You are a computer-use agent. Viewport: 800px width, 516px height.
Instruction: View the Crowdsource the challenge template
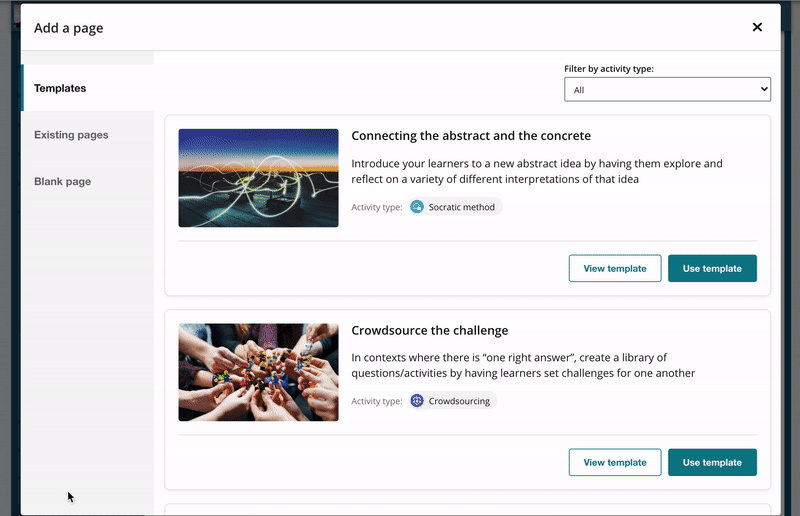click(x=615, y=462)
